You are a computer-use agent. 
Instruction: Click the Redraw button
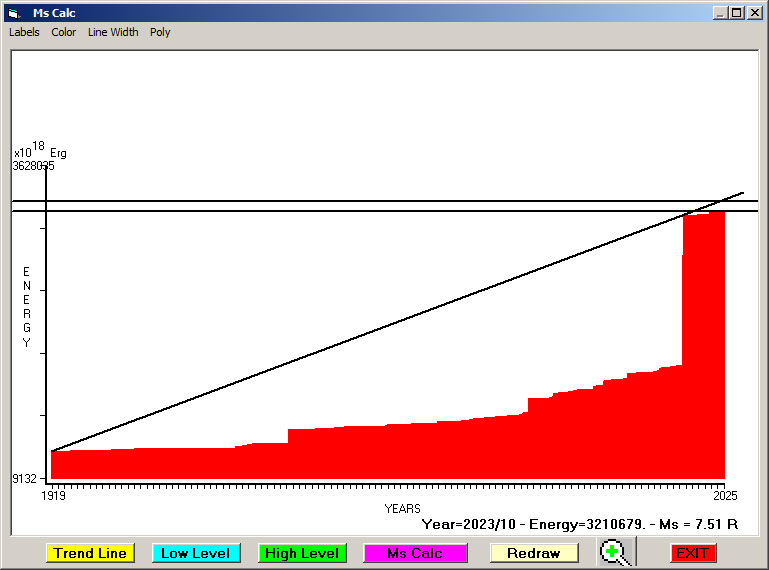coord(534,553)
